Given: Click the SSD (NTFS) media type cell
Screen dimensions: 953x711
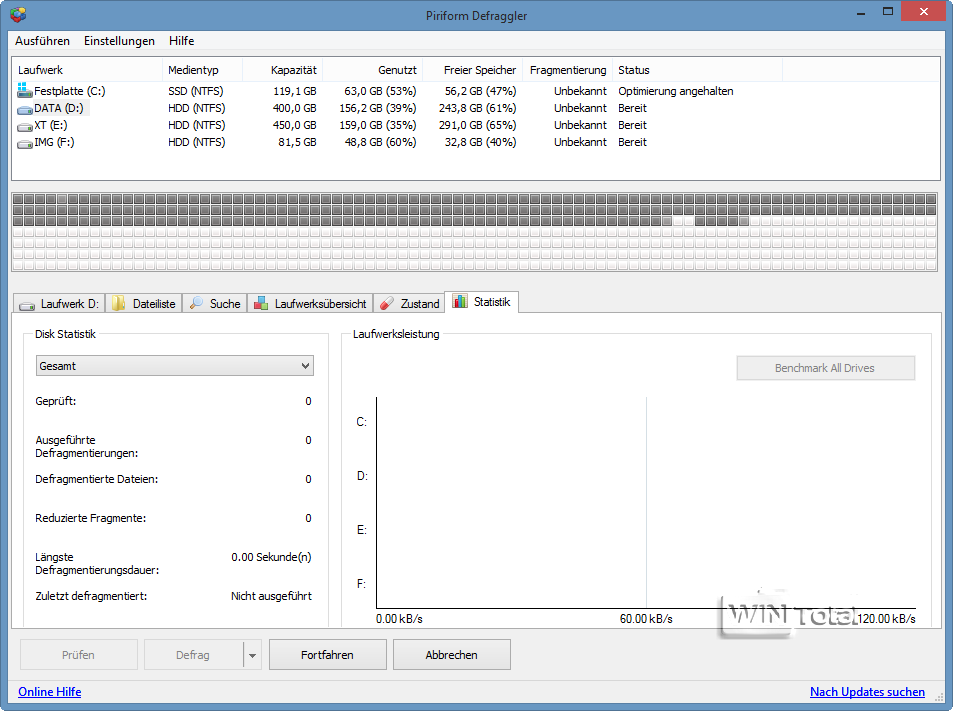Looking at the screenshot, I should pos(196,91).
